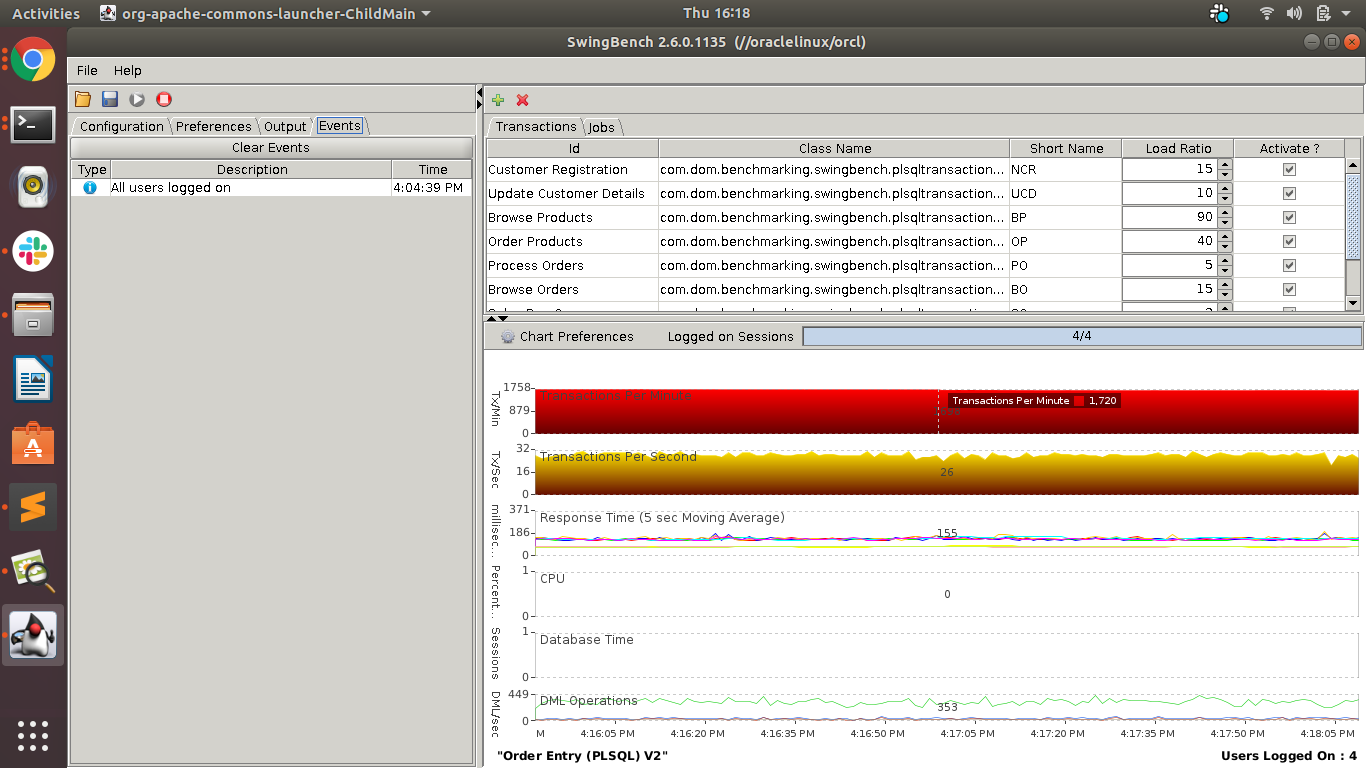Select the Java SwingBench dock icon
The width and height of the screenshot is (1366, 768).
coord(33,635)
